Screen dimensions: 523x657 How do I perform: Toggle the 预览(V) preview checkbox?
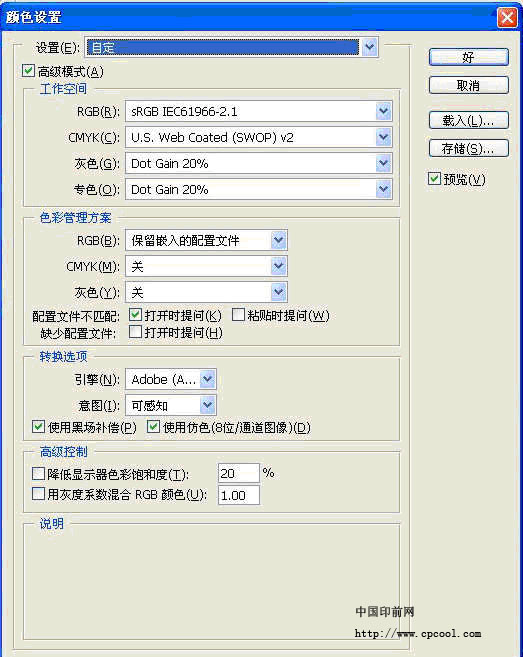click(x=434, y=178)
